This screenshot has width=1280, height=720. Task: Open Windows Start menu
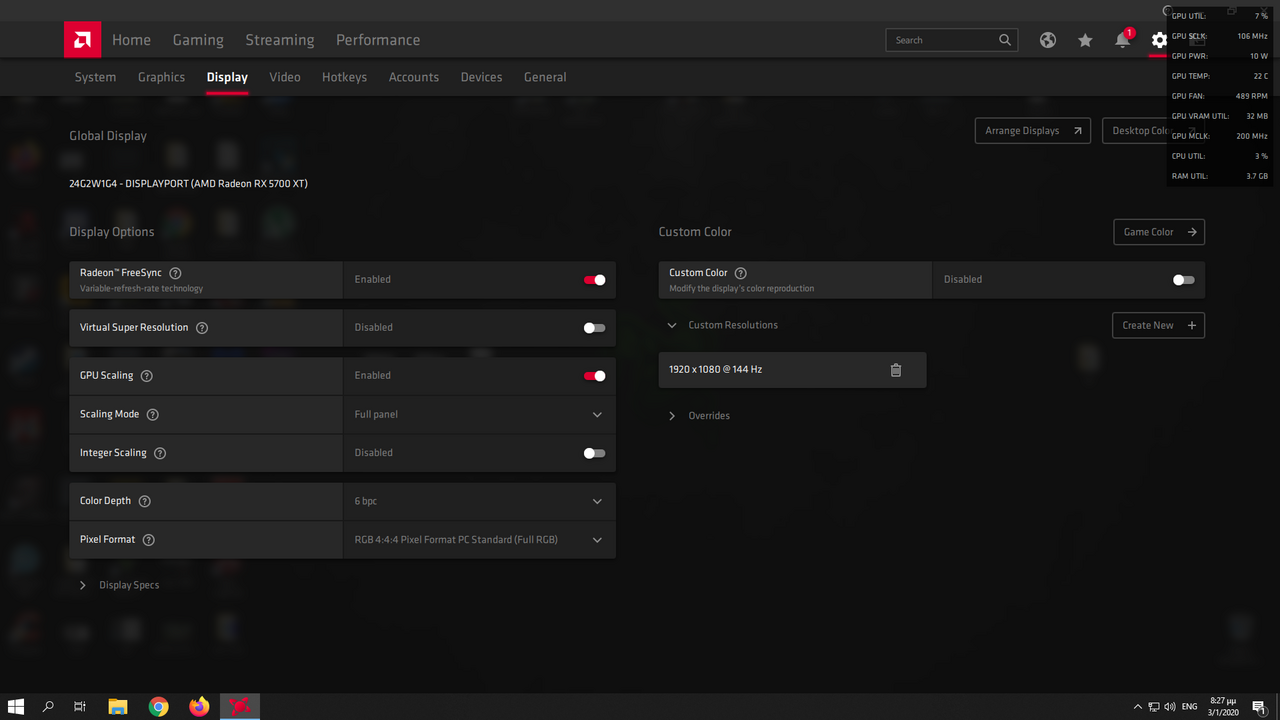16,706
